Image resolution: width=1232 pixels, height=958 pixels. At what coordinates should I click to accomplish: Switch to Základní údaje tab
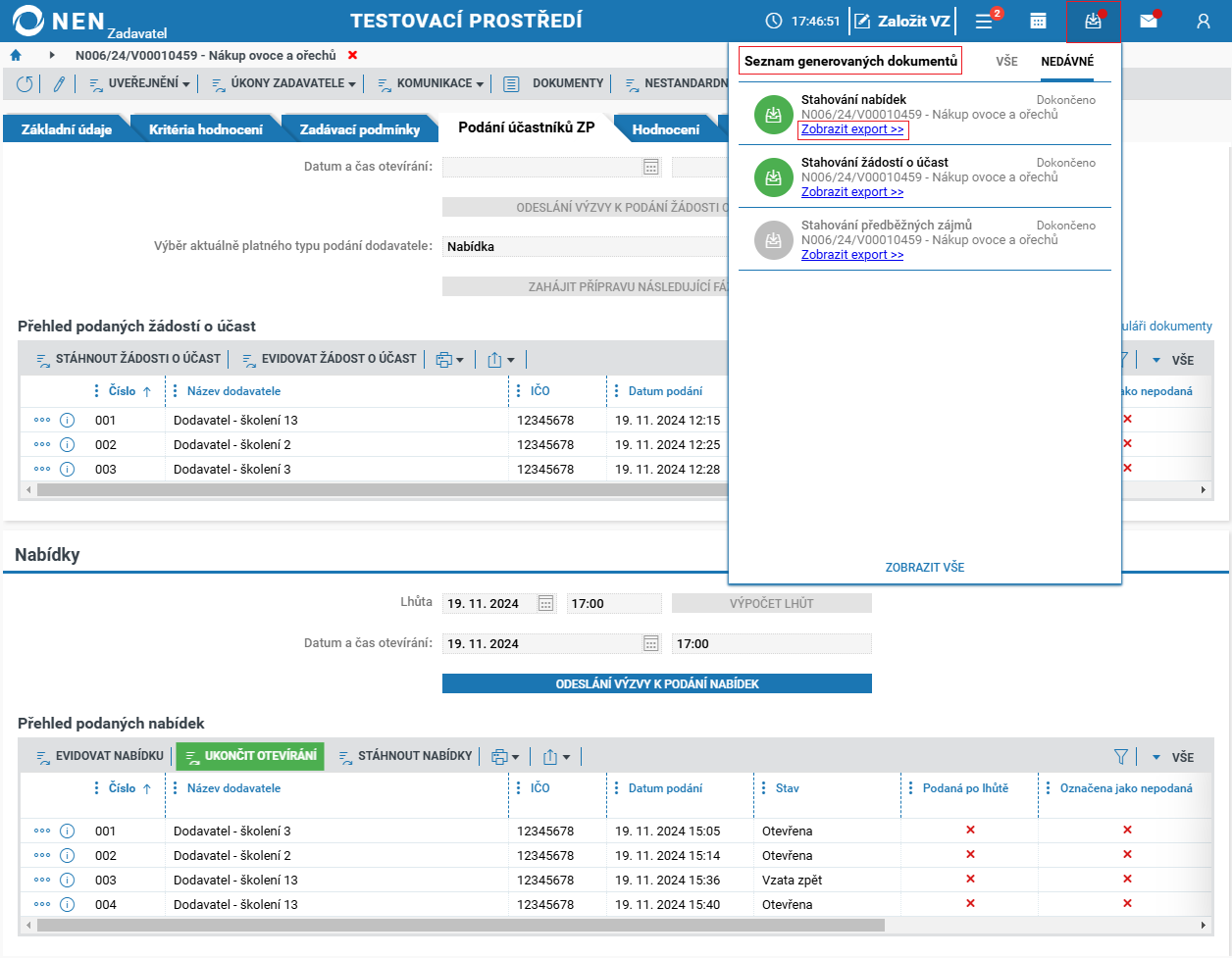pyautogui.click(x=67, y=129)
